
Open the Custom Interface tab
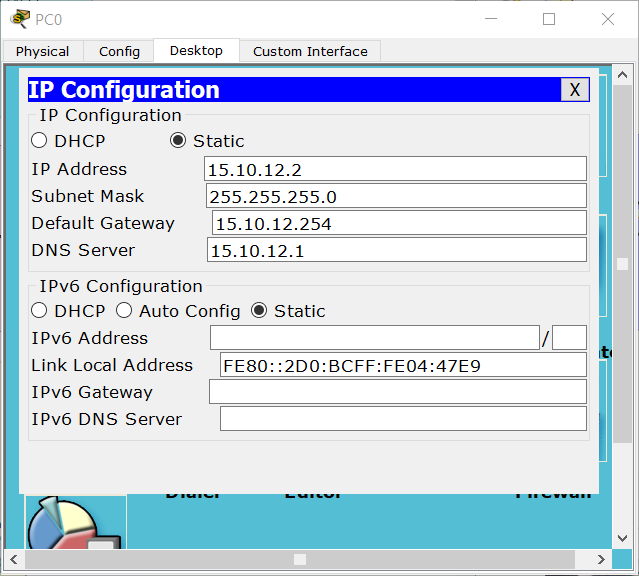[310, 51]
